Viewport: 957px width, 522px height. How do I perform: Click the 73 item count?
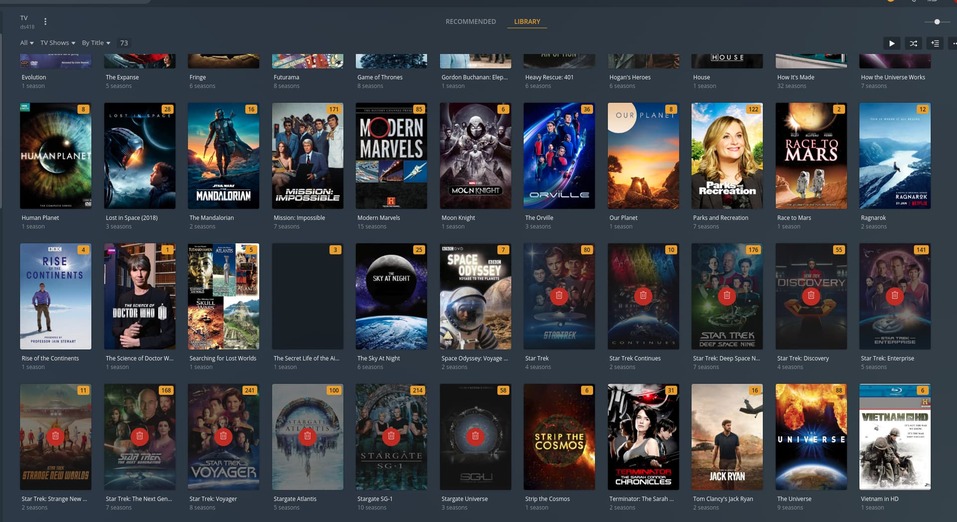coord(124,43)
